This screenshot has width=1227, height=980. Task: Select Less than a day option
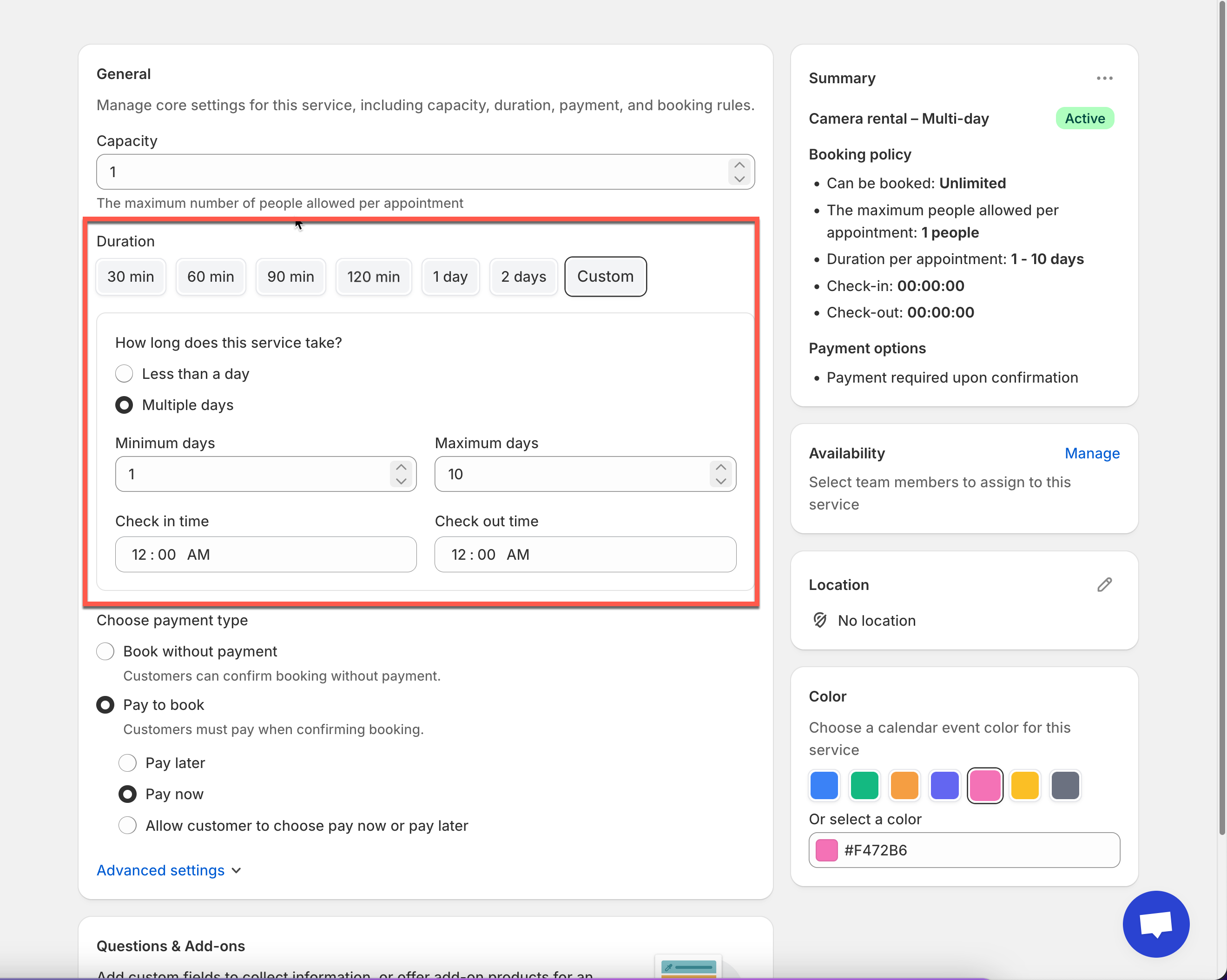coord(124,374)
